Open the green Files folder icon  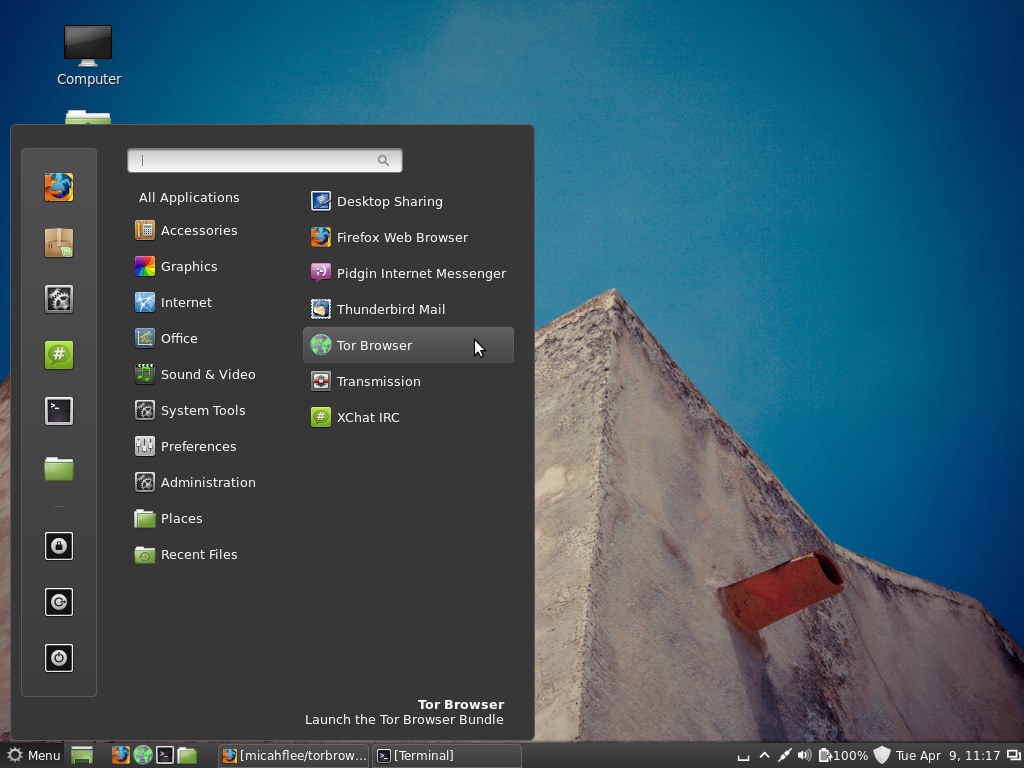coord(58,469)
